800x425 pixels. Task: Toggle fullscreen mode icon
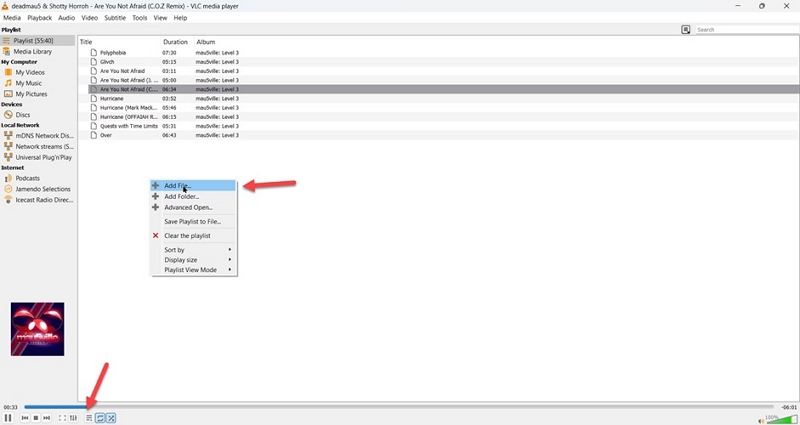pos(62,418)
